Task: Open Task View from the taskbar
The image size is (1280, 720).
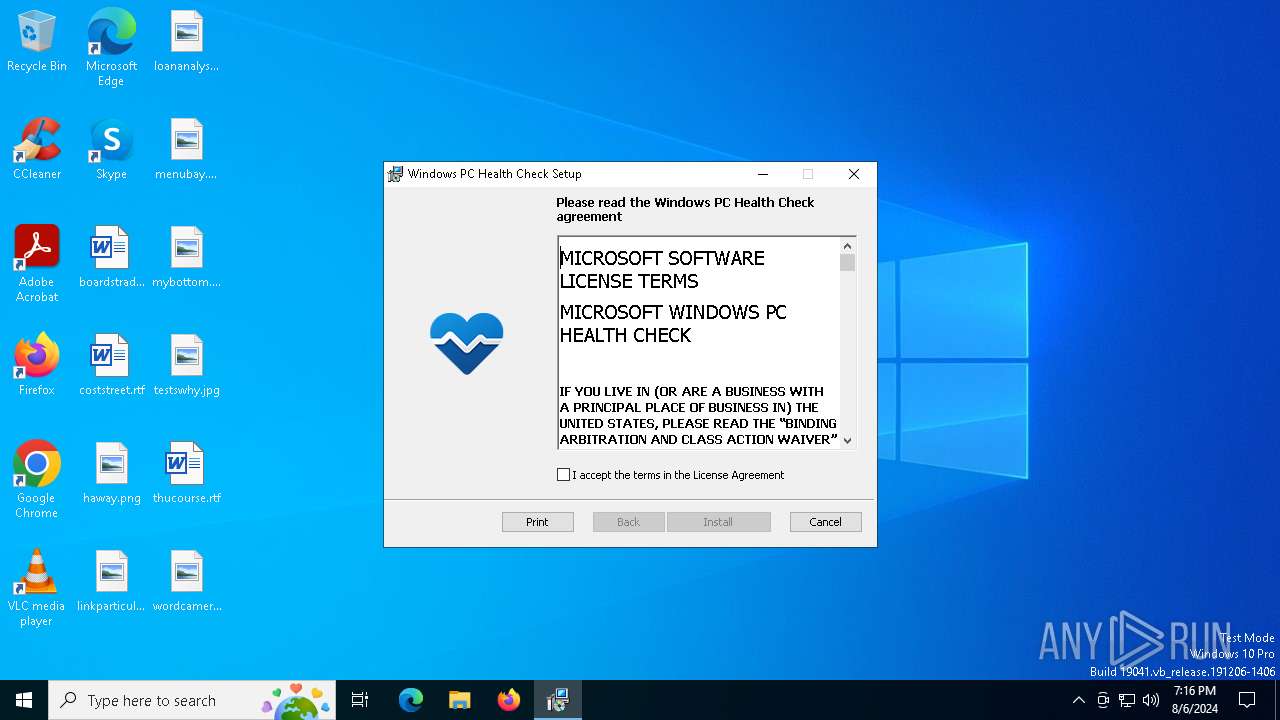Action: pyautogui.click(x=360, y=700)
